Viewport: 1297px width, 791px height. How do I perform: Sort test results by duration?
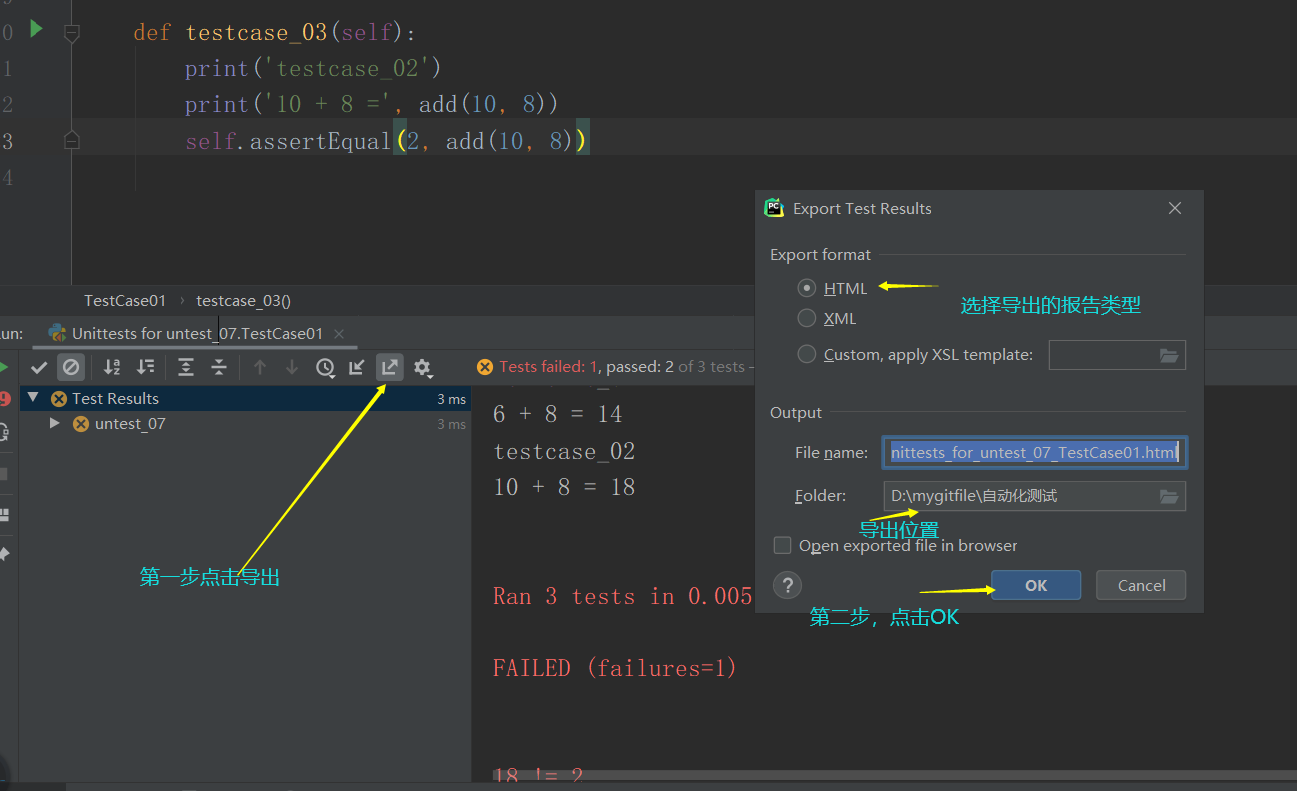146,368
